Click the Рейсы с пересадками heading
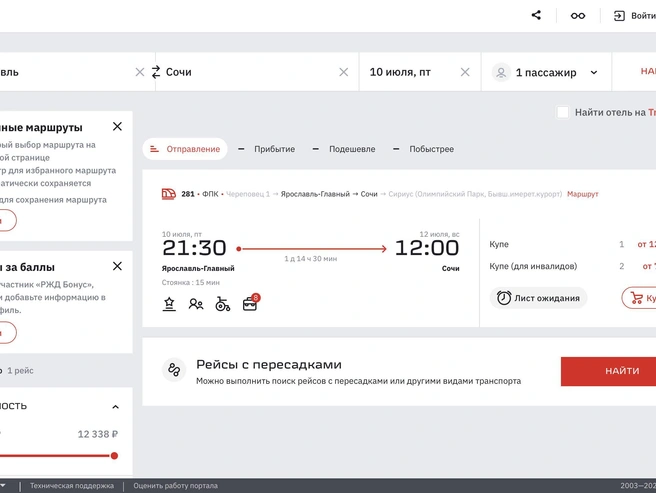The height and width of the screenshot is (493, 656). [x=269, y=365]
